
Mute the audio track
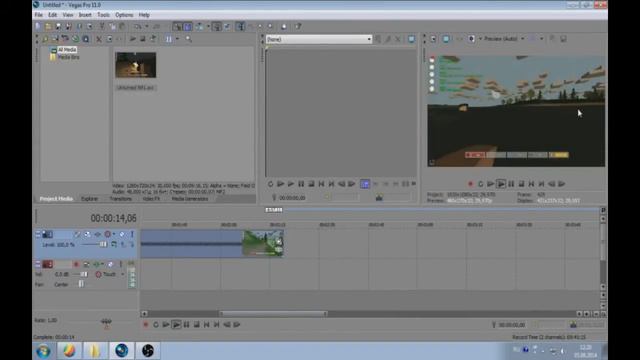(x=111, y=264)
